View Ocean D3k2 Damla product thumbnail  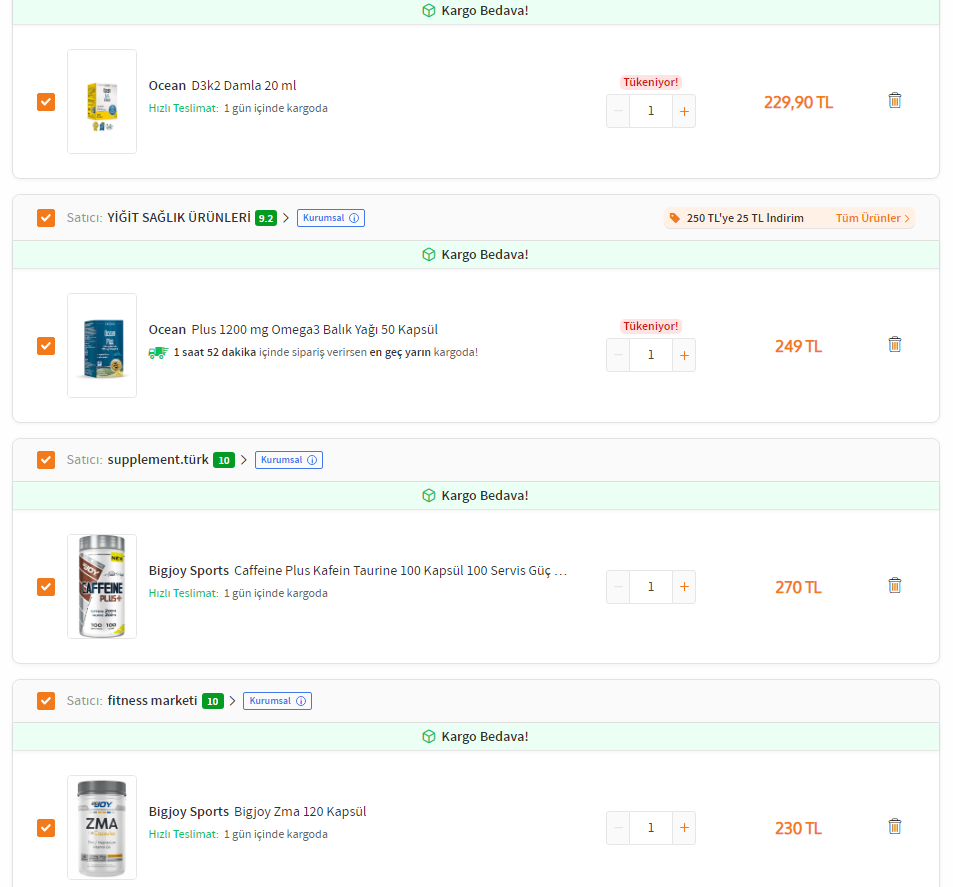pyautogui.click(x=102, y=102)
